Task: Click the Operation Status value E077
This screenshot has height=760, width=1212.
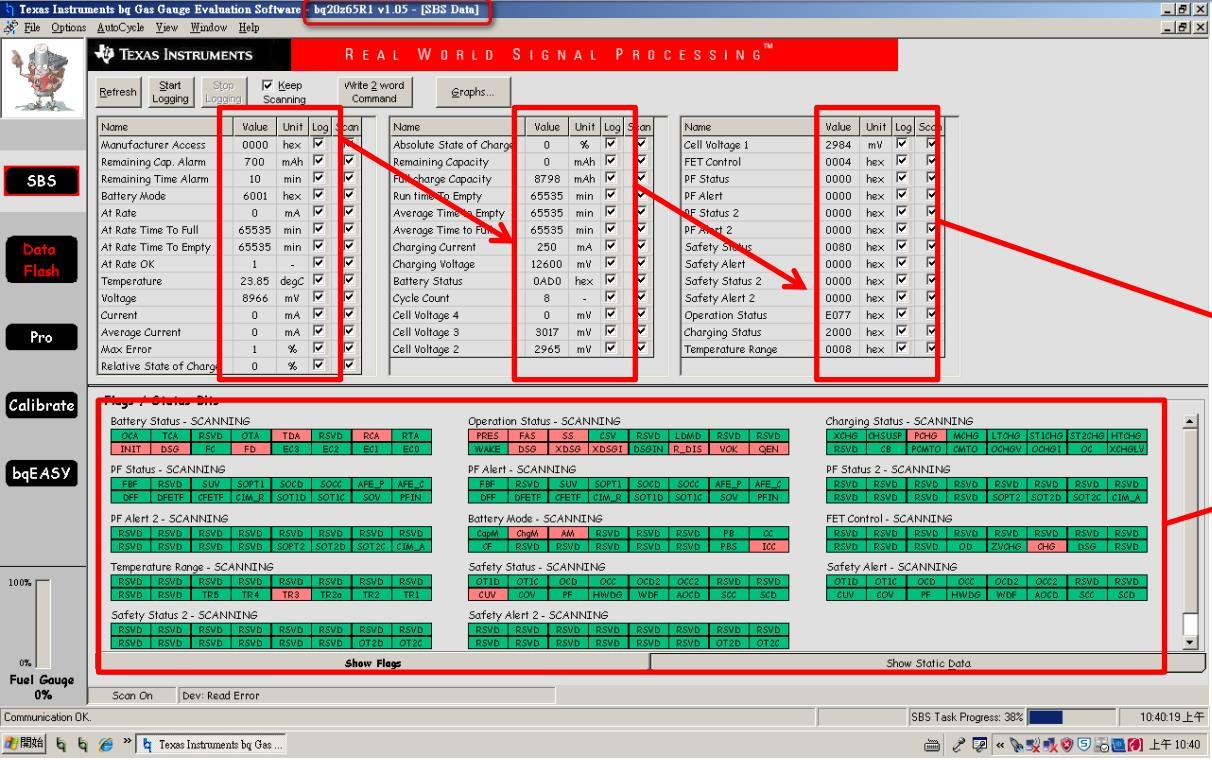Action: click(x=838, y=315)
